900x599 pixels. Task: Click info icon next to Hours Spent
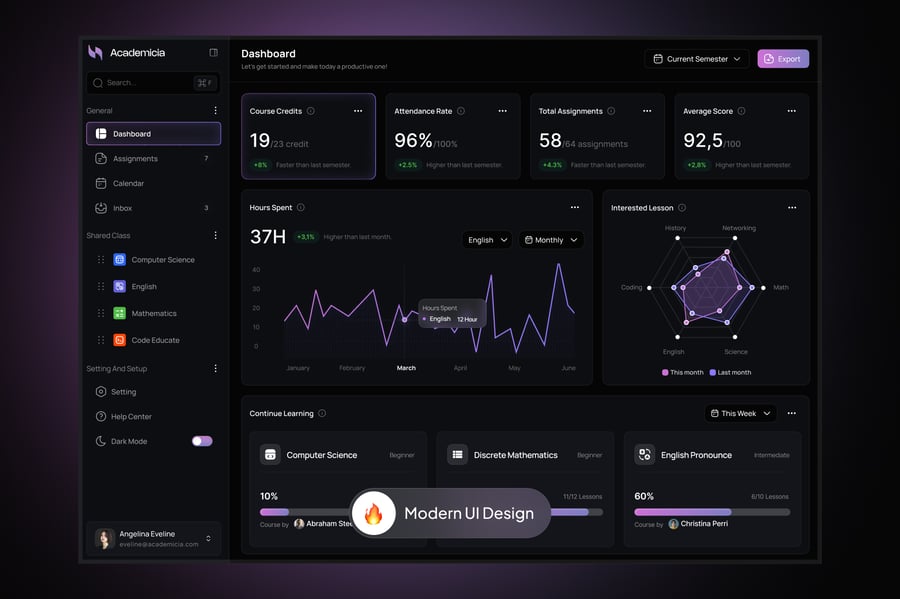301,208
